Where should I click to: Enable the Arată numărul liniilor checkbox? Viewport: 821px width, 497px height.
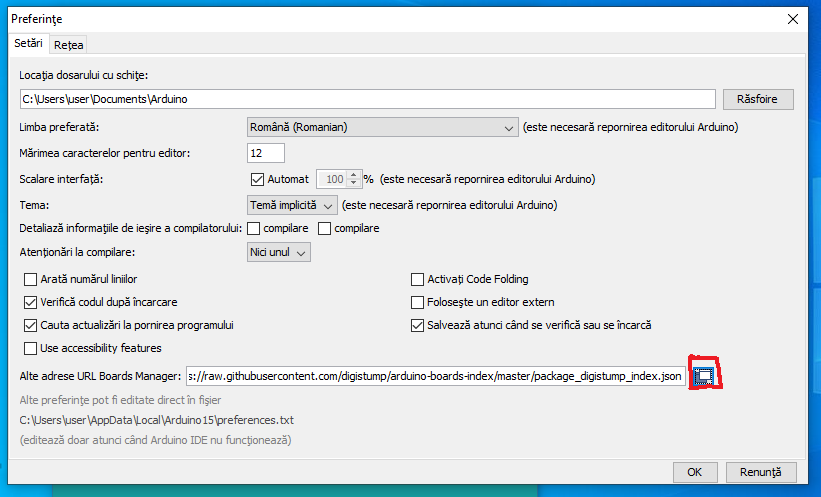click(x=31, y=279)
